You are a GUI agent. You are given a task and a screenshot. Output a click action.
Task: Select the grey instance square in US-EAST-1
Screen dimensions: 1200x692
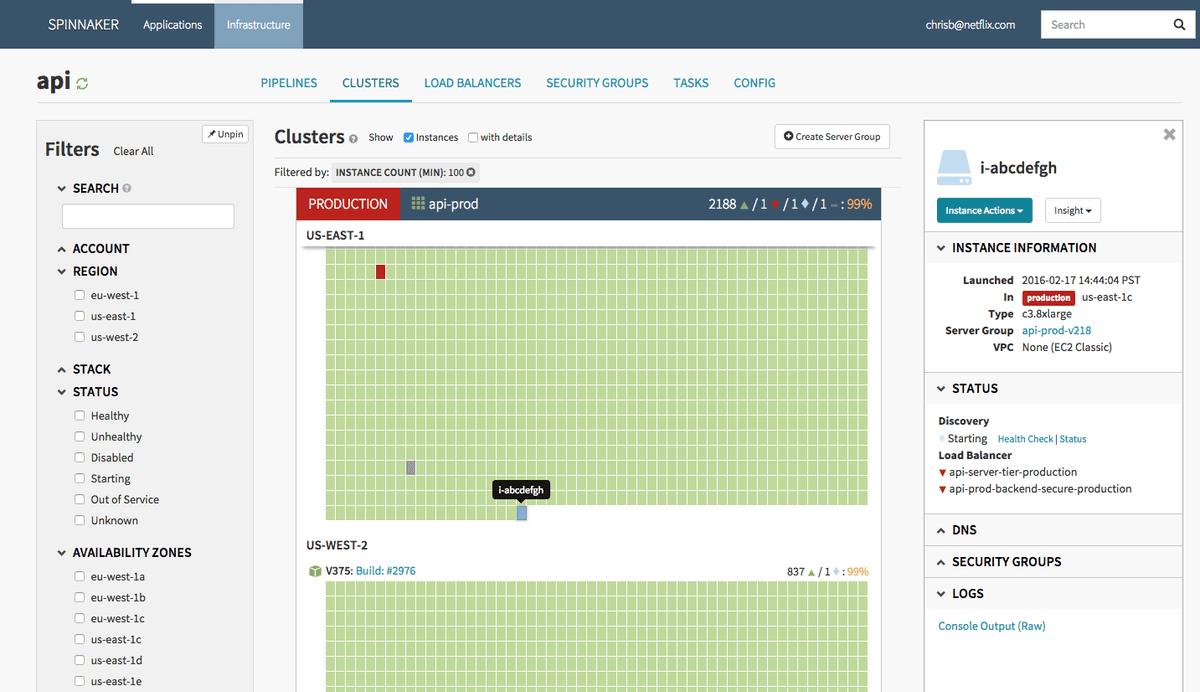click(411, 467)
